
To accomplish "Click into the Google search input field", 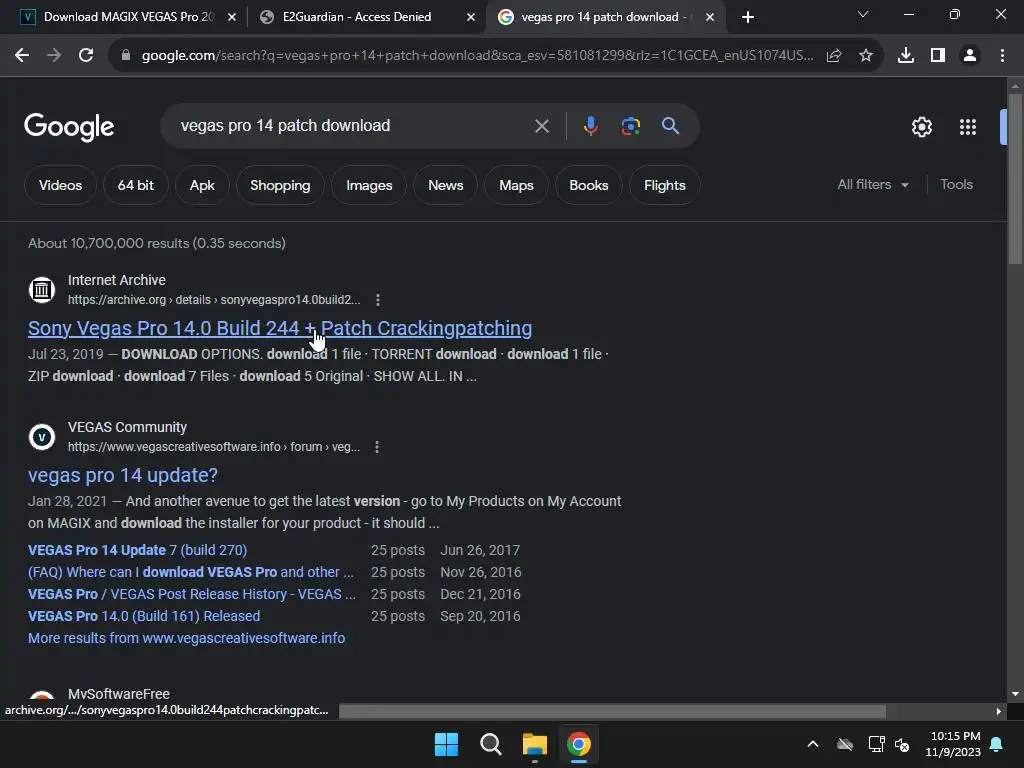I will point(353,126).
